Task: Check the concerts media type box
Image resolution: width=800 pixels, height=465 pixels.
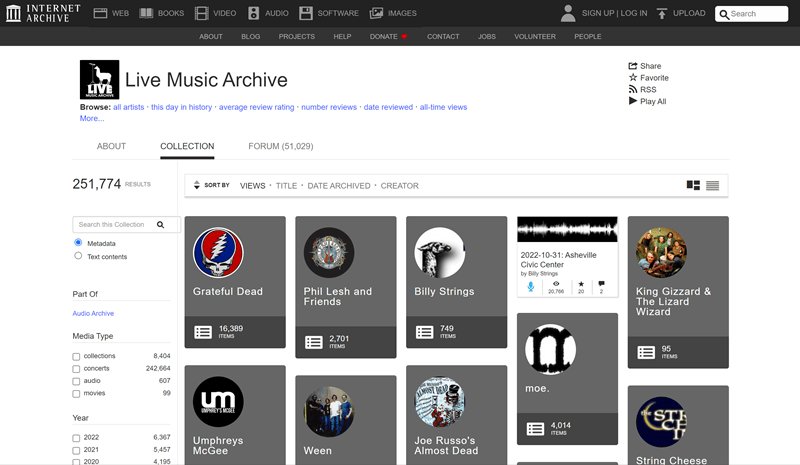Action: click(x=76, y=369)
